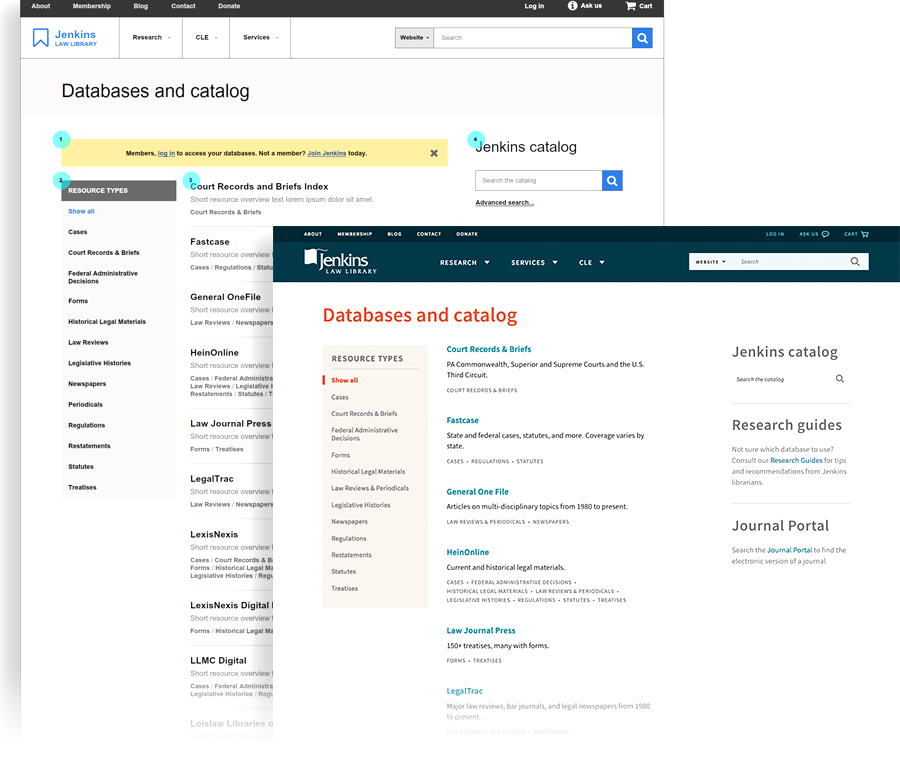Open Court Records & Briefs teal result link

point(489,349)
